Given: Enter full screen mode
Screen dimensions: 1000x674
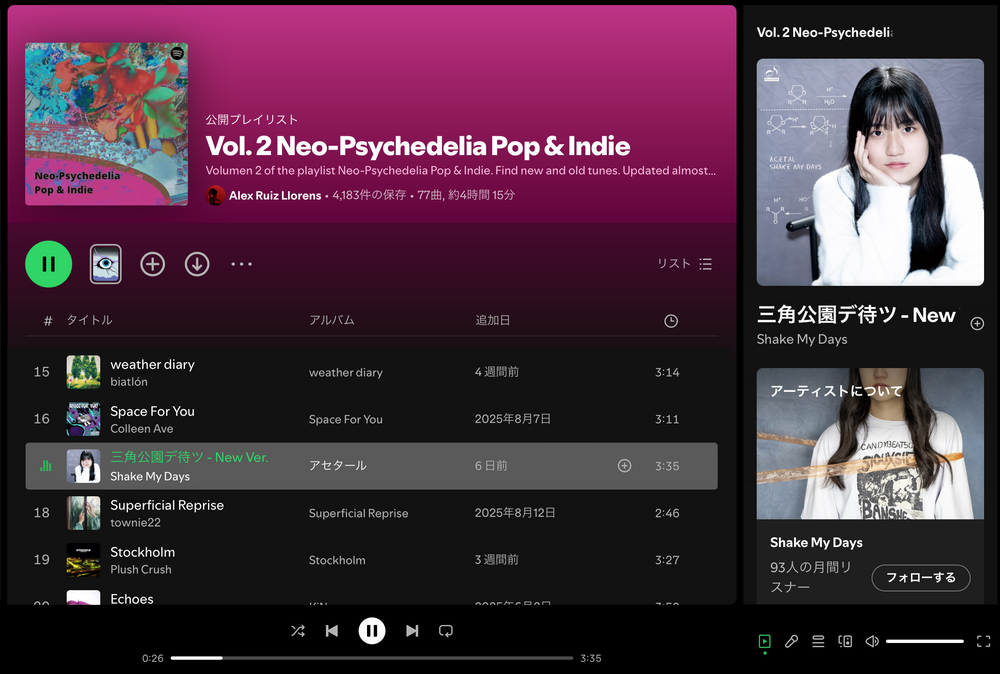Looking at the screenshot, I should (x=983, y=641).
